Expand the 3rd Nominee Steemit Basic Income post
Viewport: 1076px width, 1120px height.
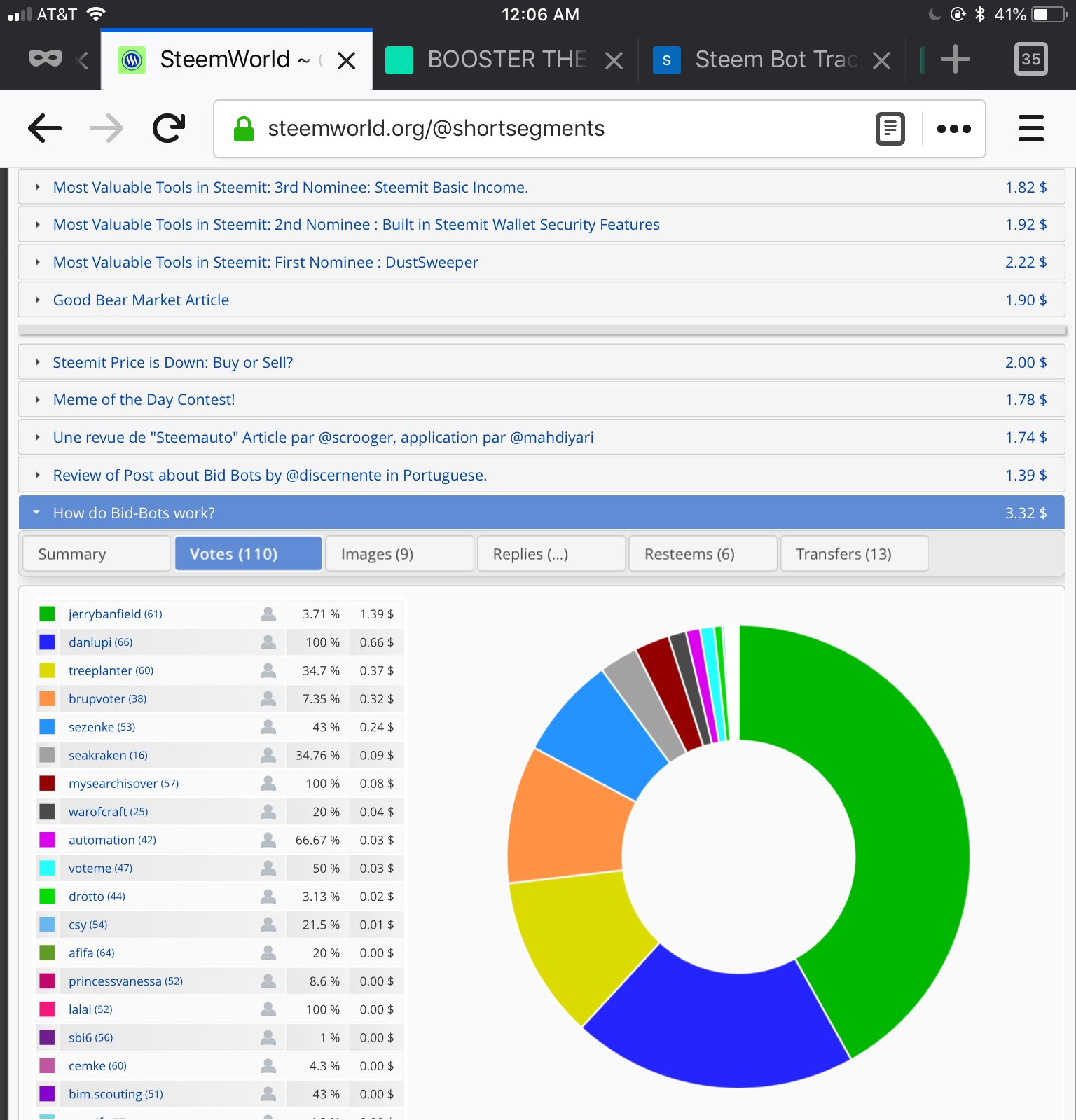coord(542,187)
